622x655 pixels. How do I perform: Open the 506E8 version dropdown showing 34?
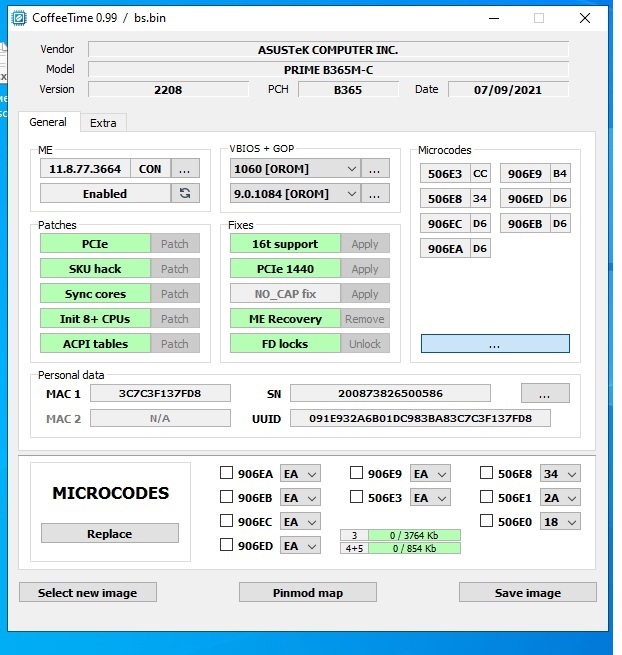[x=560, y=474]
